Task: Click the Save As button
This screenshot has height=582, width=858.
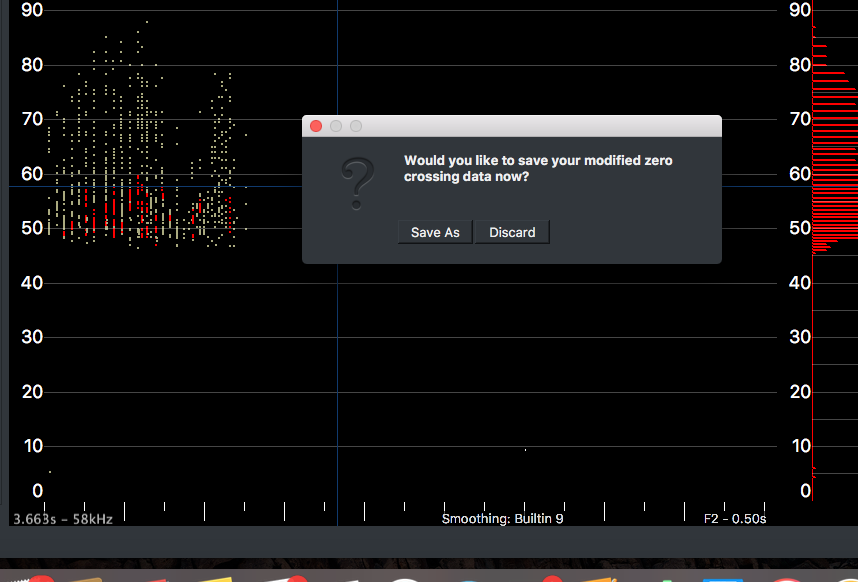Action: click(x=435, y=232)
